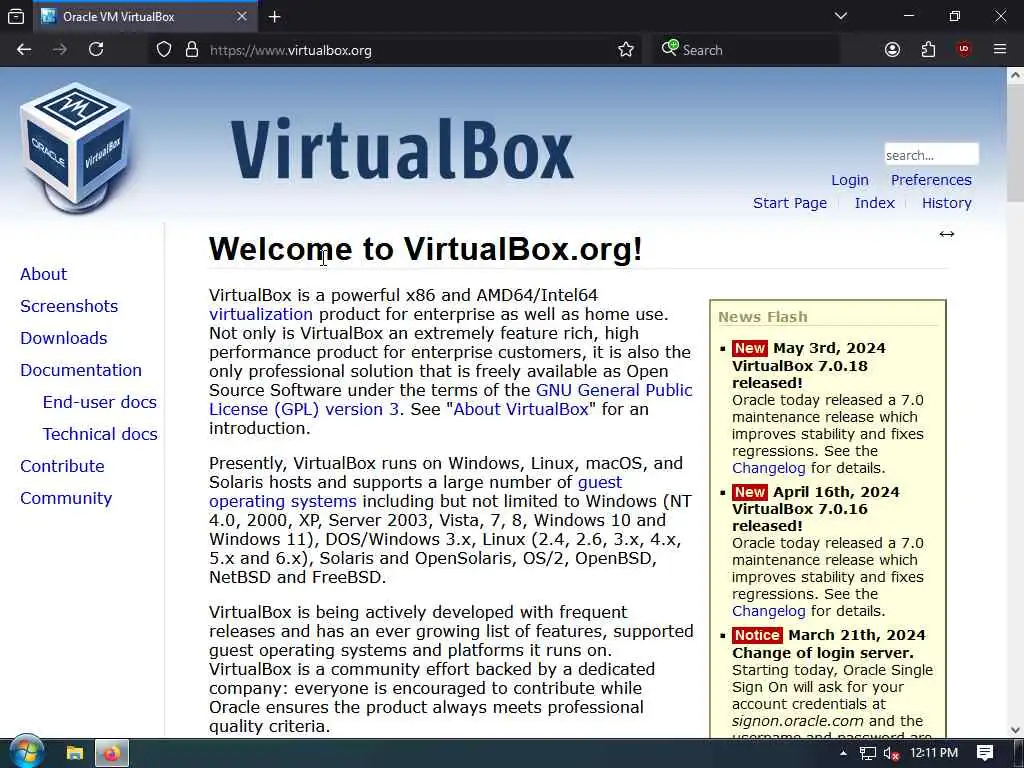Screen dimensions: 1024x768
Task: Open the list all tabs dropdown arrow
Action: tap(840, 16)
